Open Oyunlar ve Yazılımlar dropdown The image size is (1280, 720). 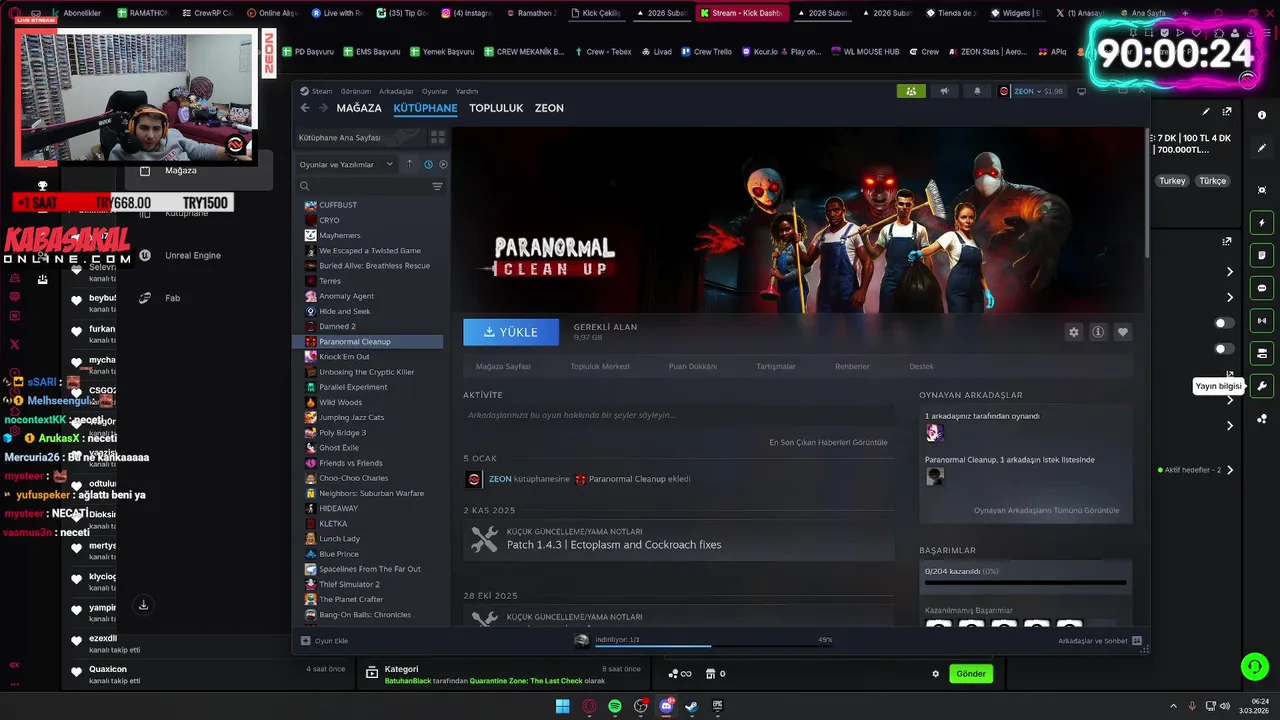coord(346,164)
